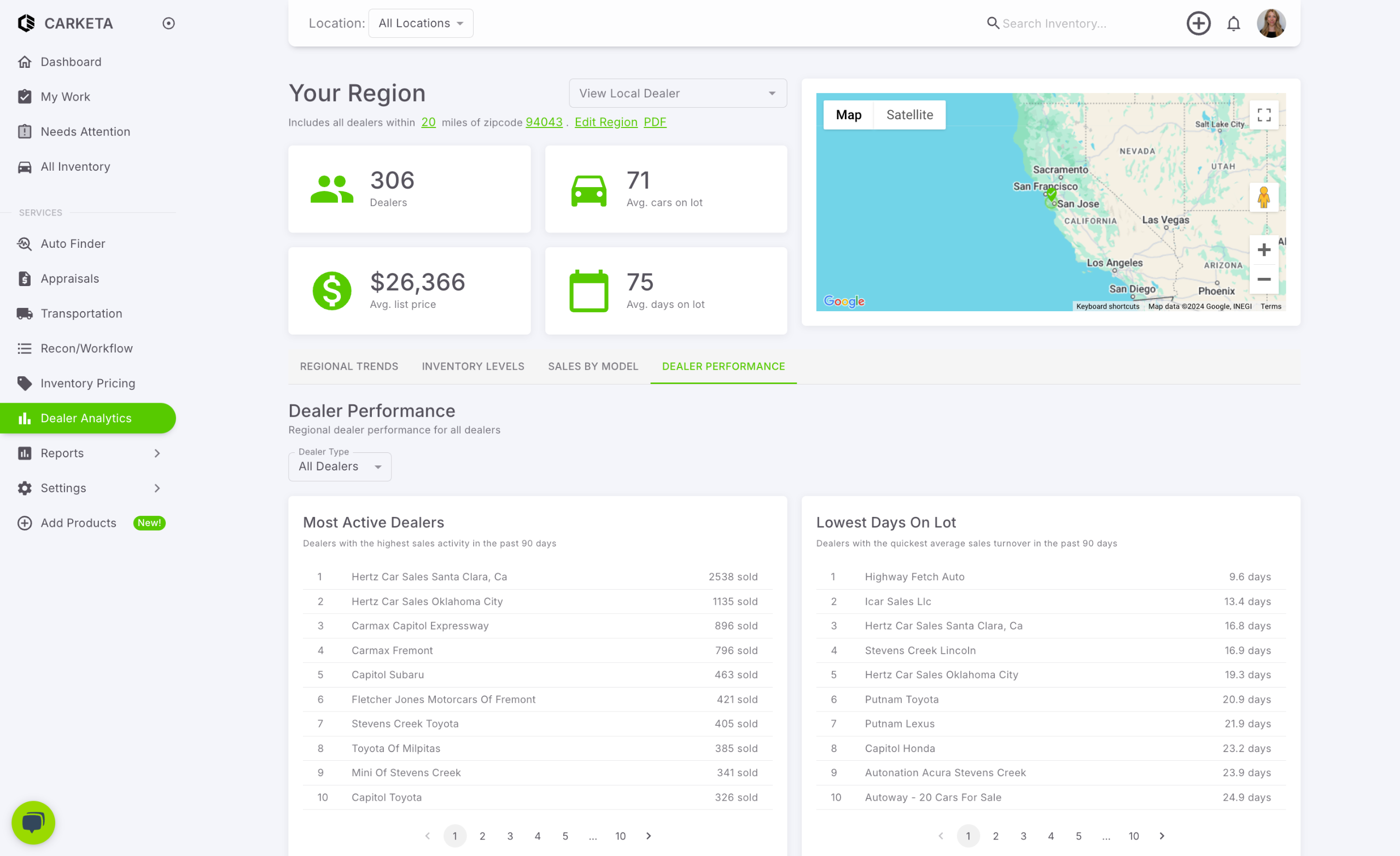The height and width of the screenshot is (856, 1400).
Task: Toggle sidebar pin circle icon
Action: [168, 24]
